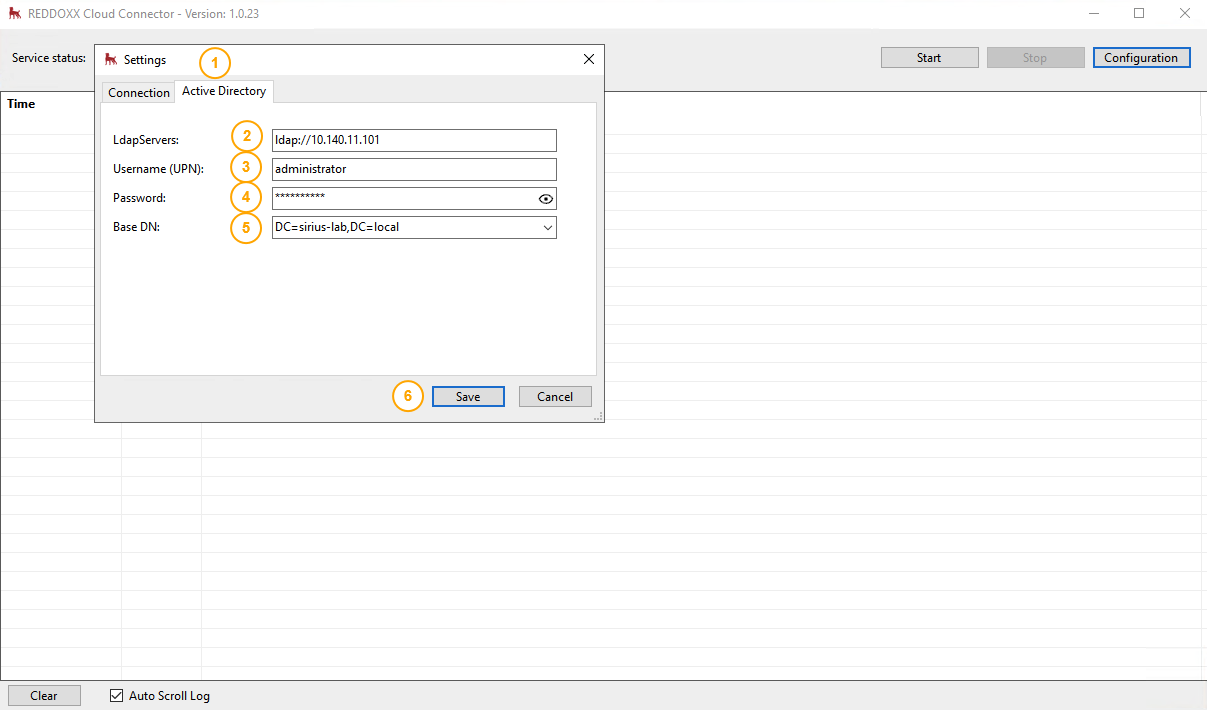Close the Settings dialog with the X
The width and height of the screenshot is (1207, 710).
[x=588, y=59]
